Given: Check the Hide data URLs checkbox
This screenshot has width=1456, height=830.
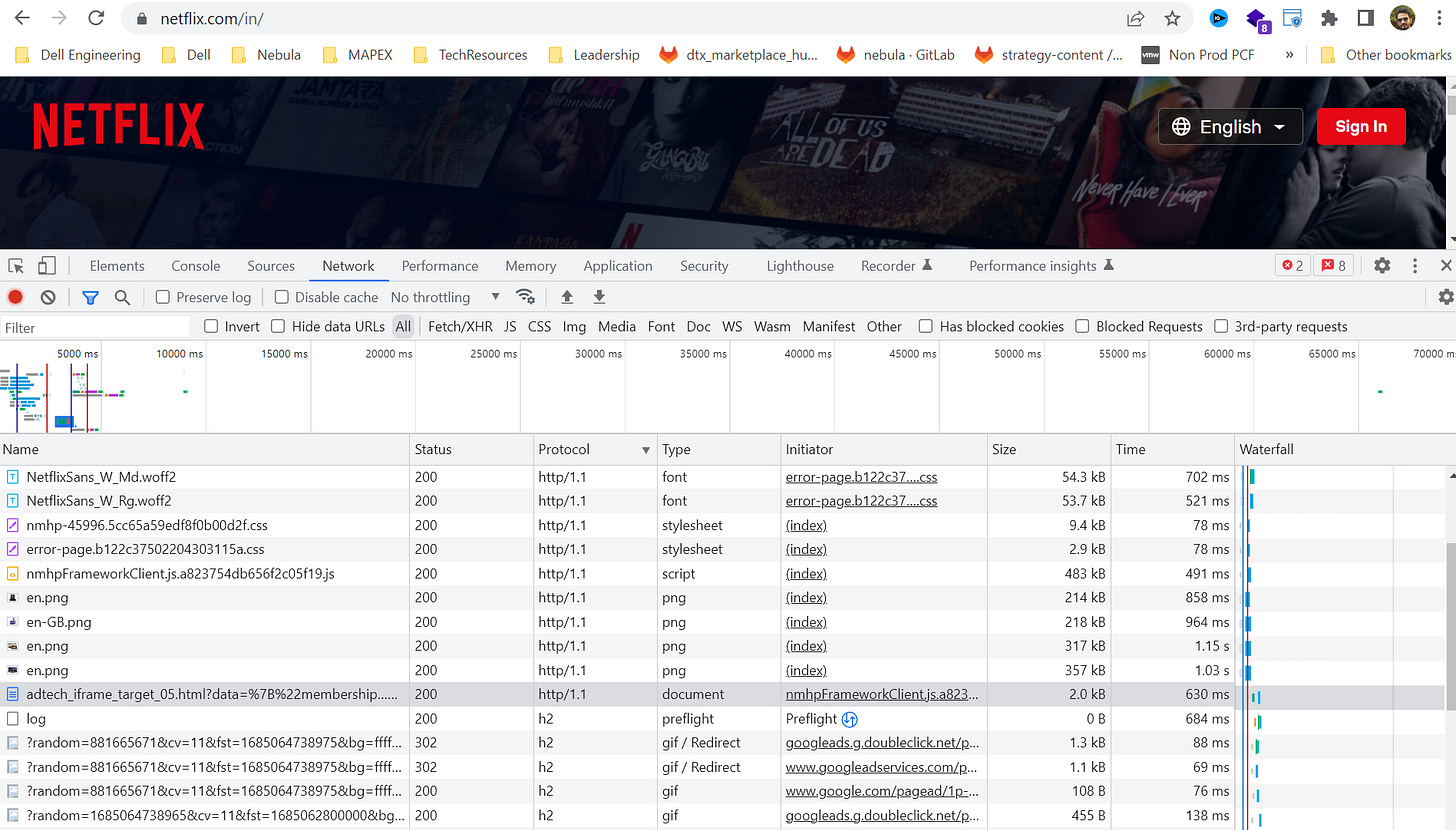Looking at the screenshot, I should [x=278, y=326].
